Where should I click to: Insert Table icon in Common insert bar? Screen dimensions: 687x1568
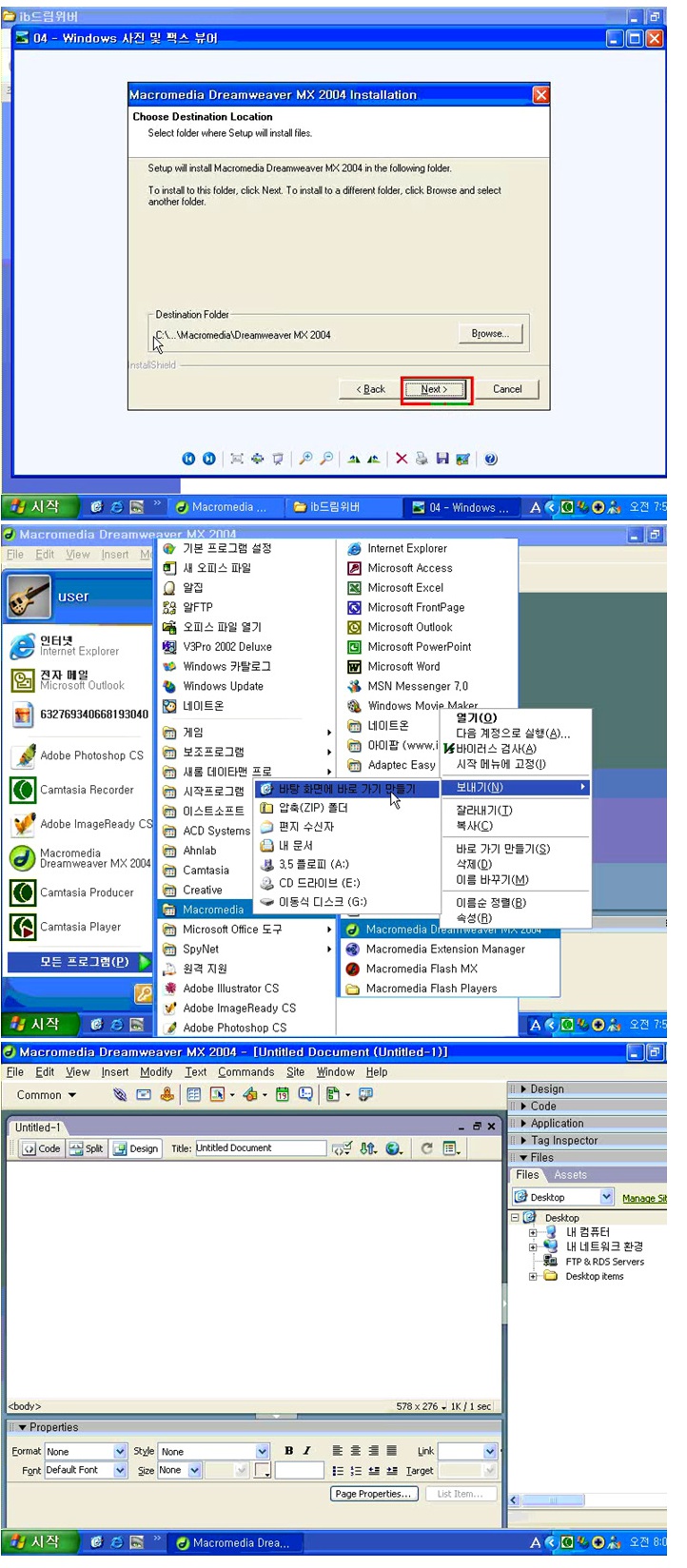coord(194,1094)
